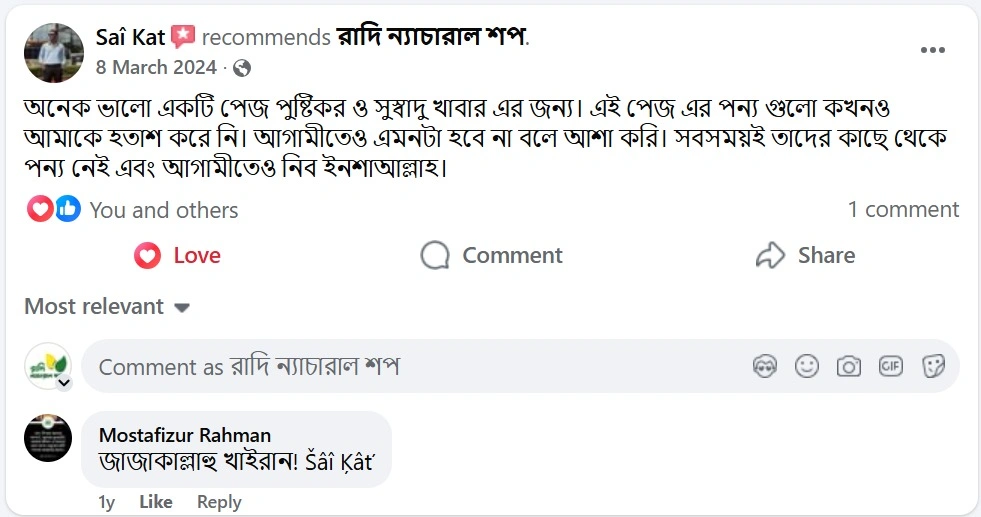The height and width of the screenshot is (517, 981).
Task: Reply to Mostafizur Rahman's comment
Action: pyautogui.click(x=219, y=502)
